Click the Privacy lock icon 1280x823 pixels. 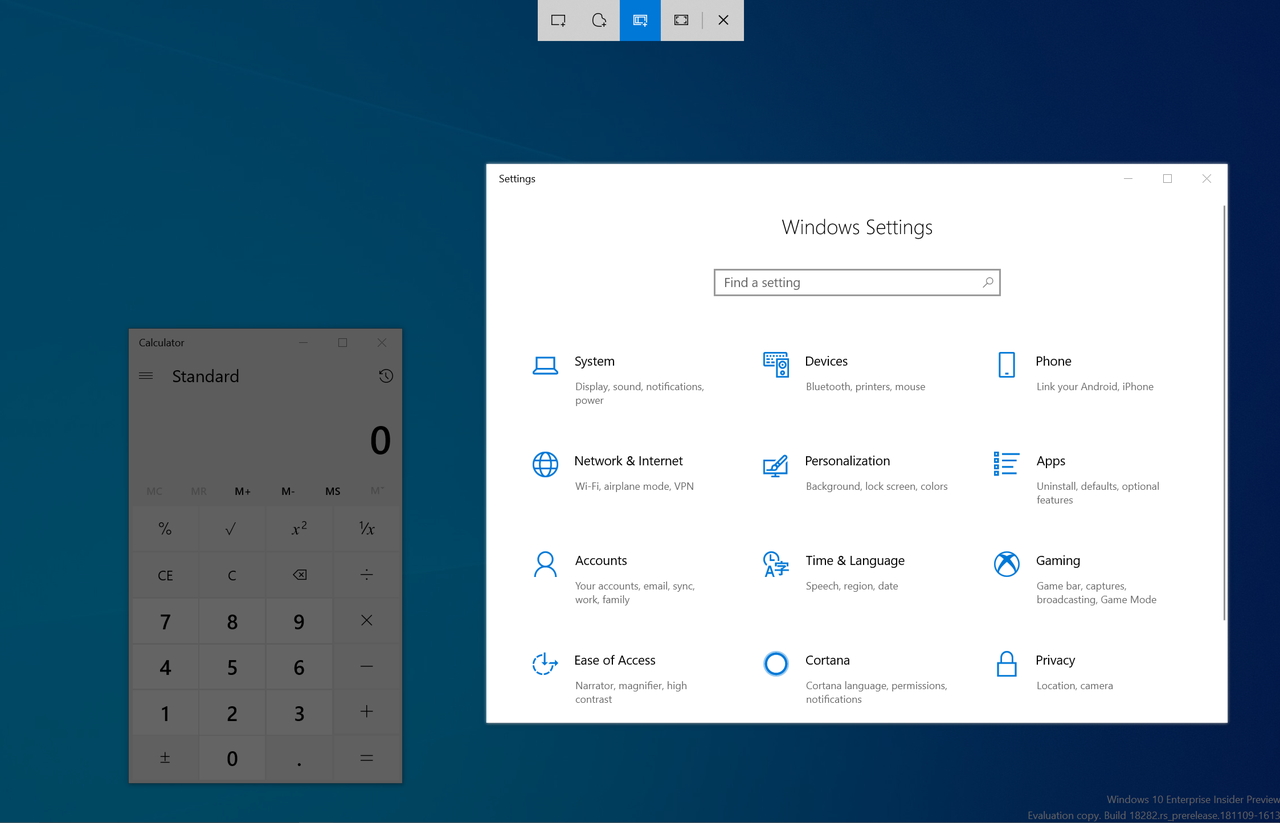pyautogui.click(x=1006, y=664)
